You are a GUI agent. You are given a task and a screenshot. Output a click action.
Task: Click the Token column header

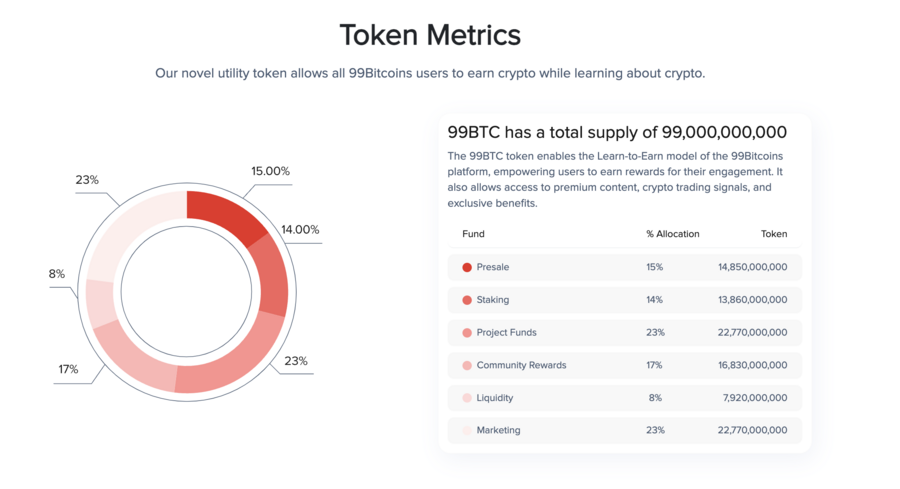773,234
